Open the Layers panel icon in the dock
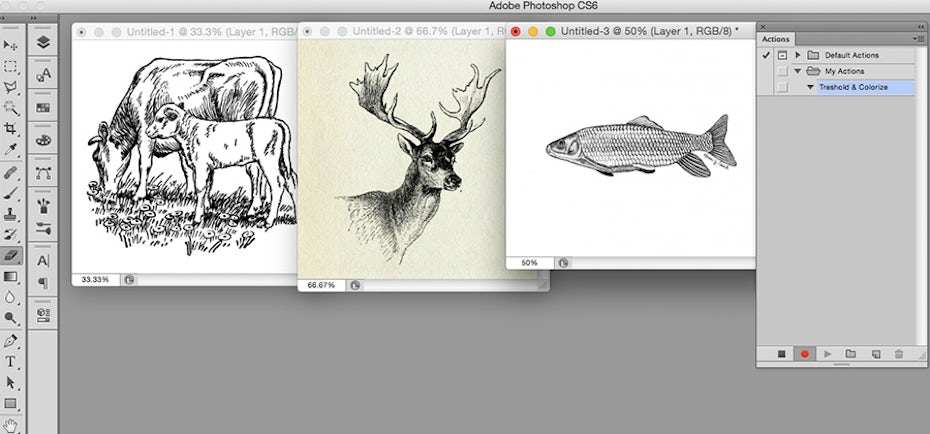 [43, 43]
